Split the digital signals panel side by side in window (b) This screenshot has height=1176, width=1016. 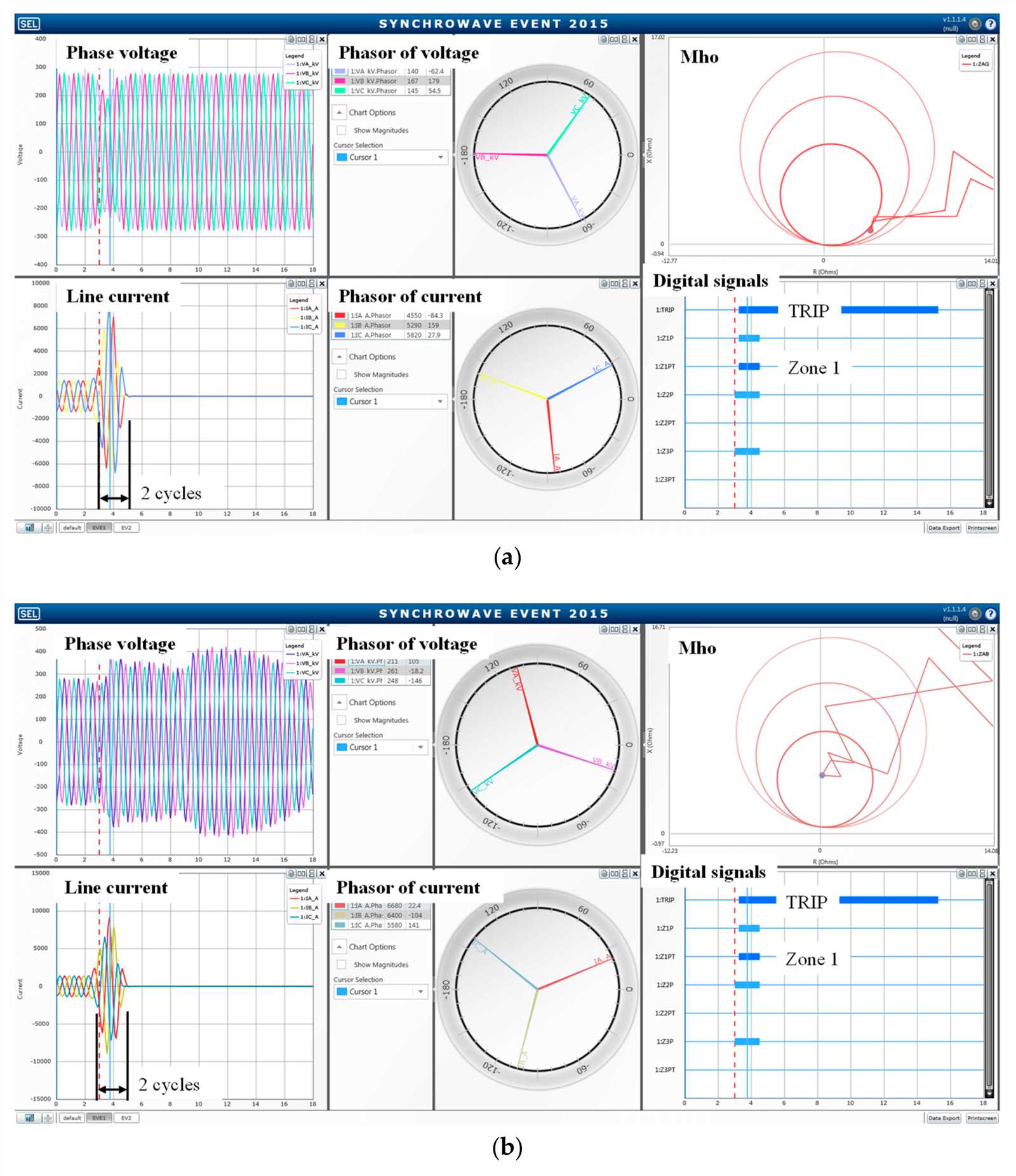point(972,874)
